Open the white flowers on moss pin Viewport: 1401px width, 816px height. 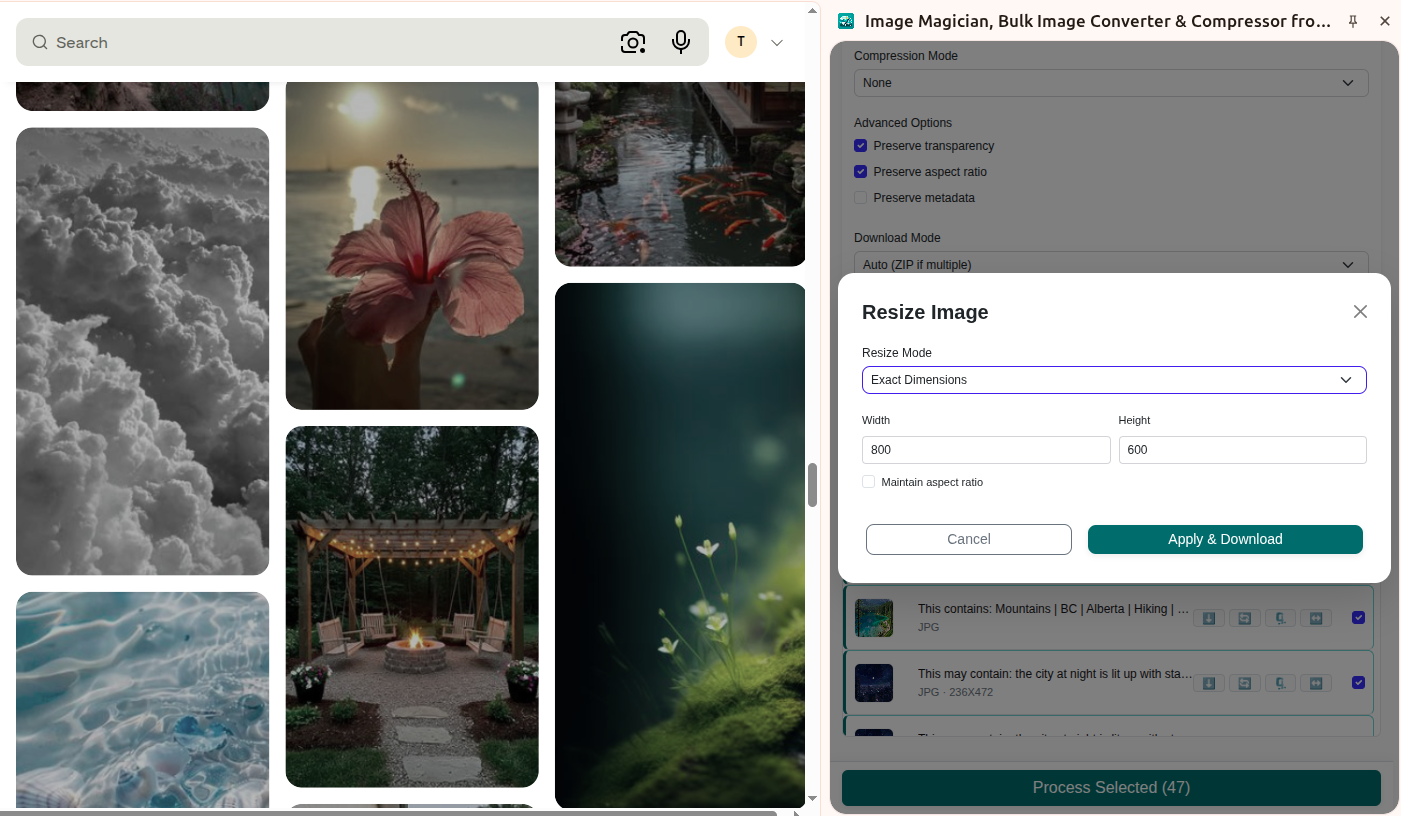pos(680,545)
